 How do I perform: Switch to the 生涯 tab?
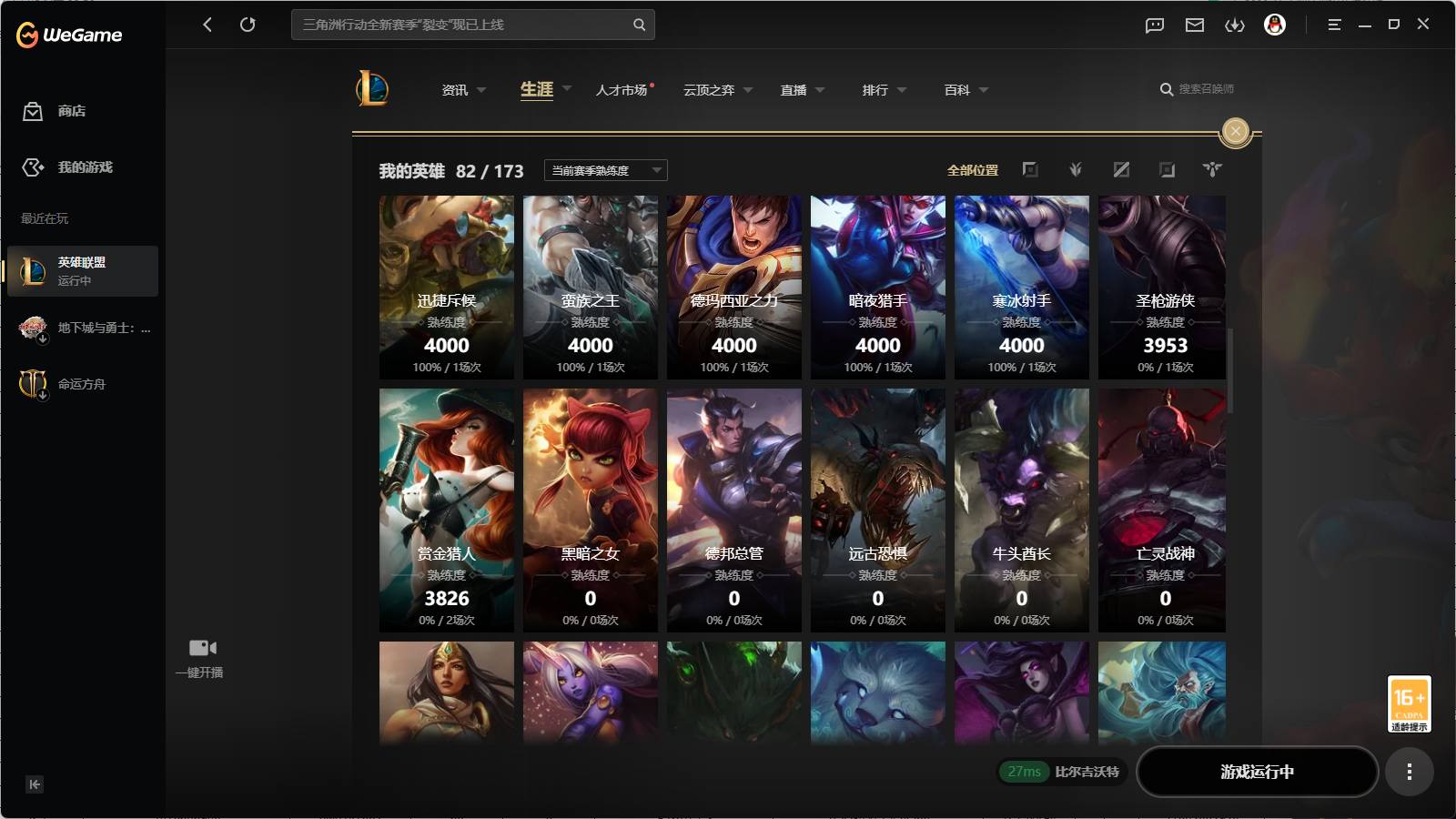click(537, 89)
